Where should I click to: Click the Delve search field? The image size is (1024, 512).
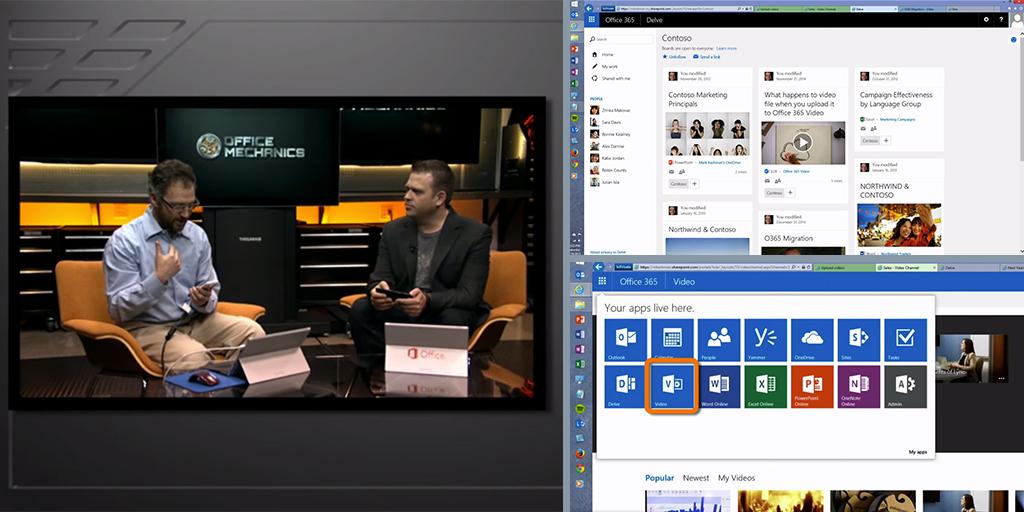click(x=620, y=39)
